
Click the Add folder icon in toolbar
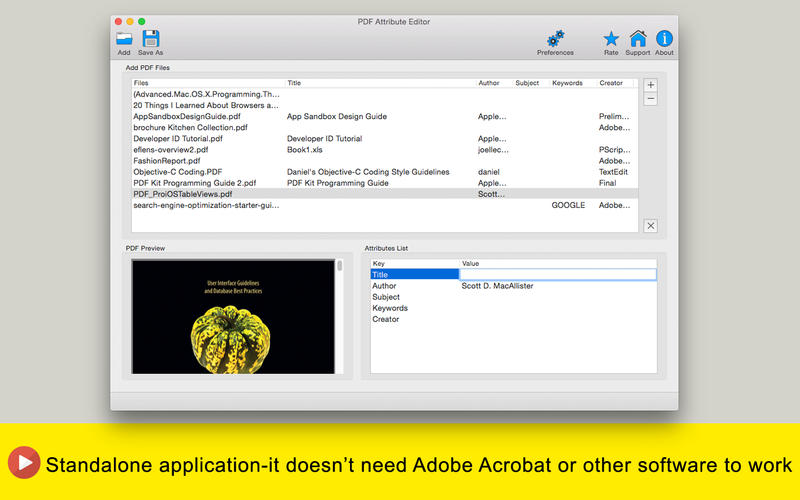pyautogui.click(x=124, y=39)
